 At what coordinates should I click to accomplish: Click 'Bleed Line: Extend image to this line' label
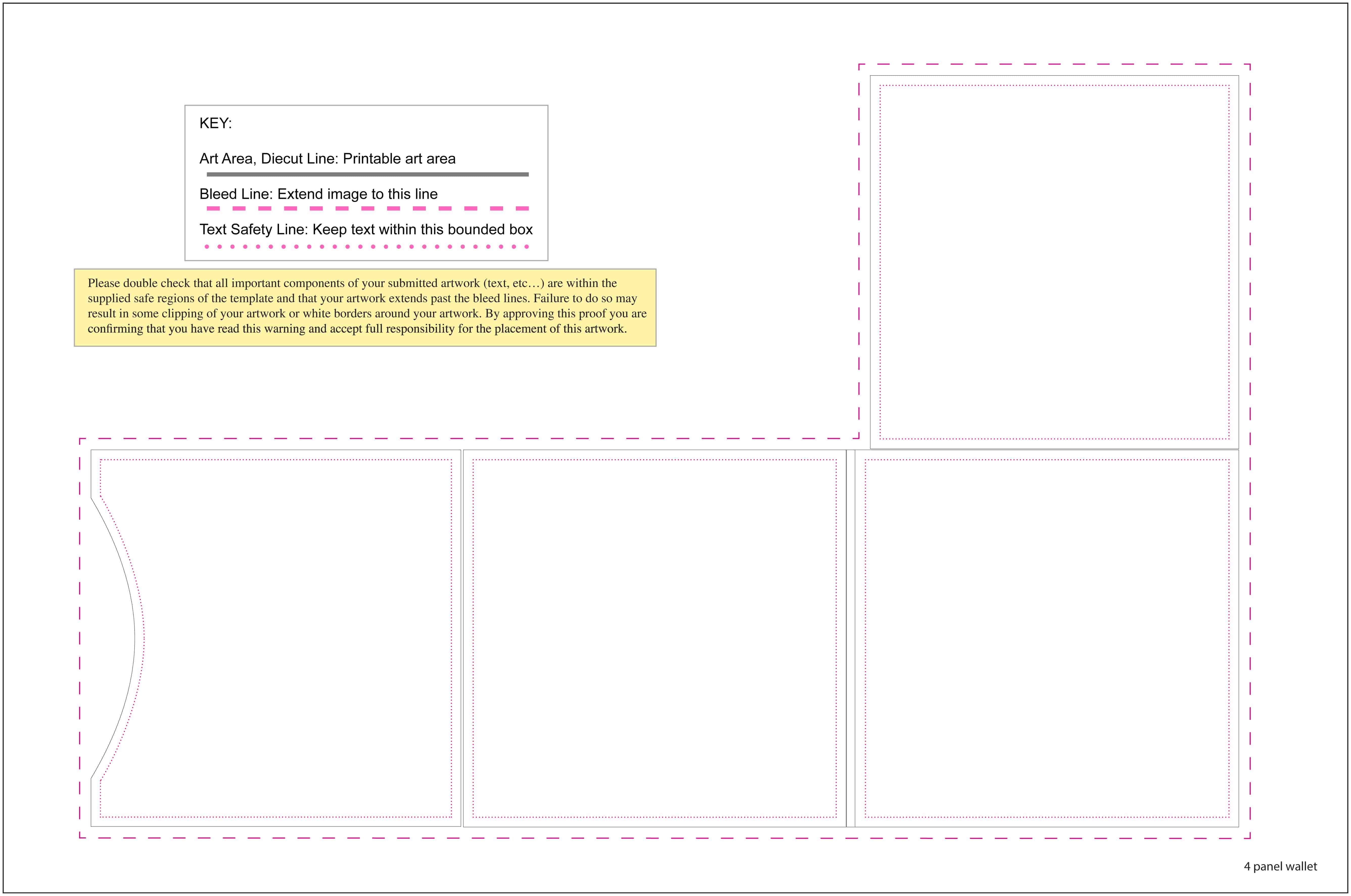pyautogui.click(x=318, y=194)
